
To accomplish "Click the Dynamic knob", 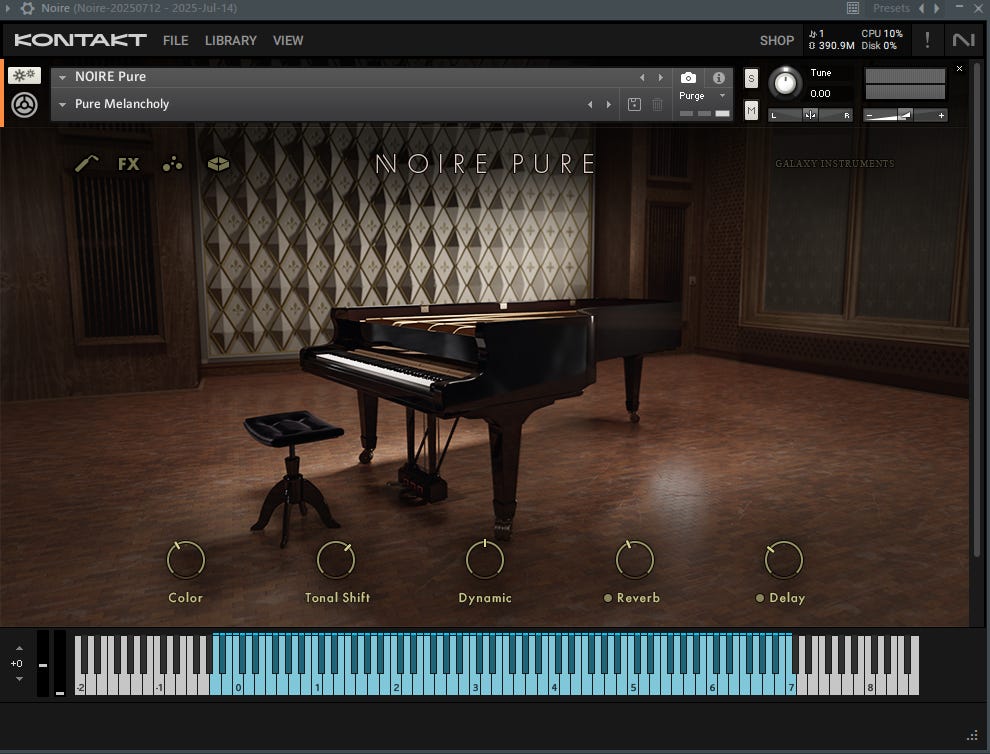I will coord(485,560).
